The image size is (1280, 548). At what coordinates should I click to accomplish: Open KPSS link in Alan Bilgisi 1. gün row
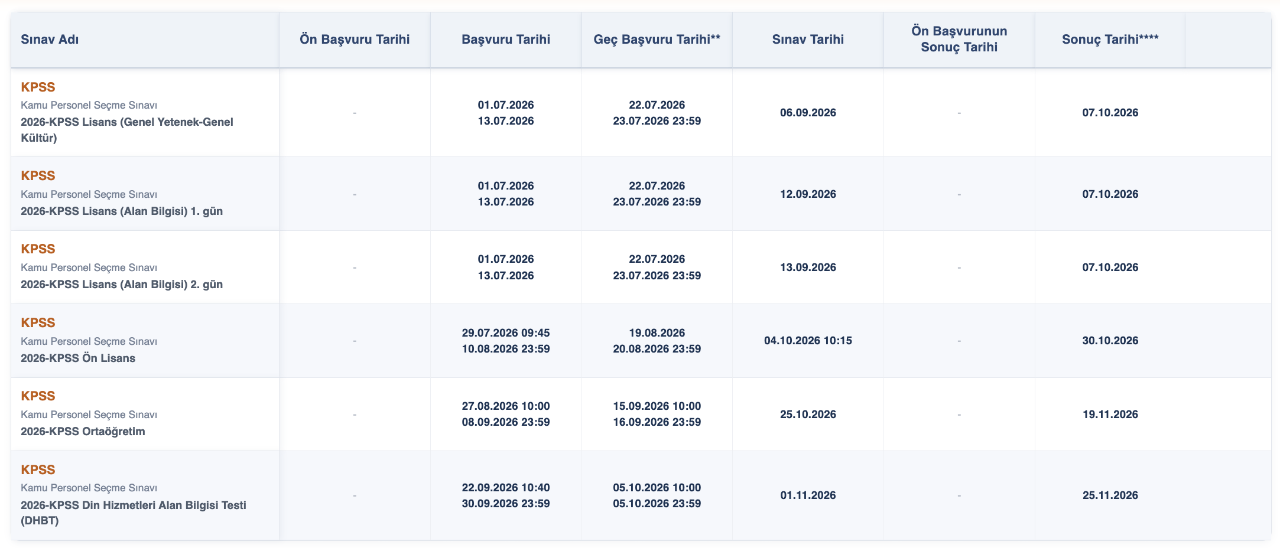coord(38,176)
